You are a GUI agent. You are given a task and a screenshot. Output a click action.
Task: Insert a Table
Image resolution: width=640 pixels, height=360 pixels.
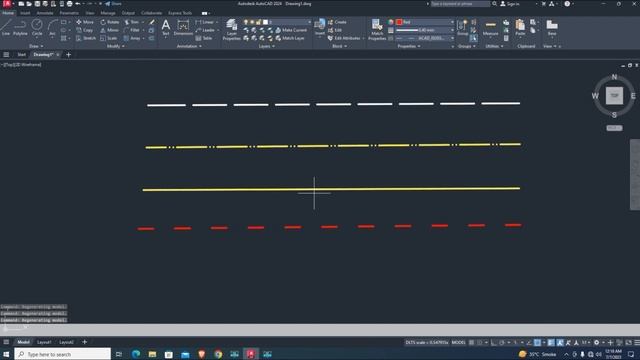204,38
